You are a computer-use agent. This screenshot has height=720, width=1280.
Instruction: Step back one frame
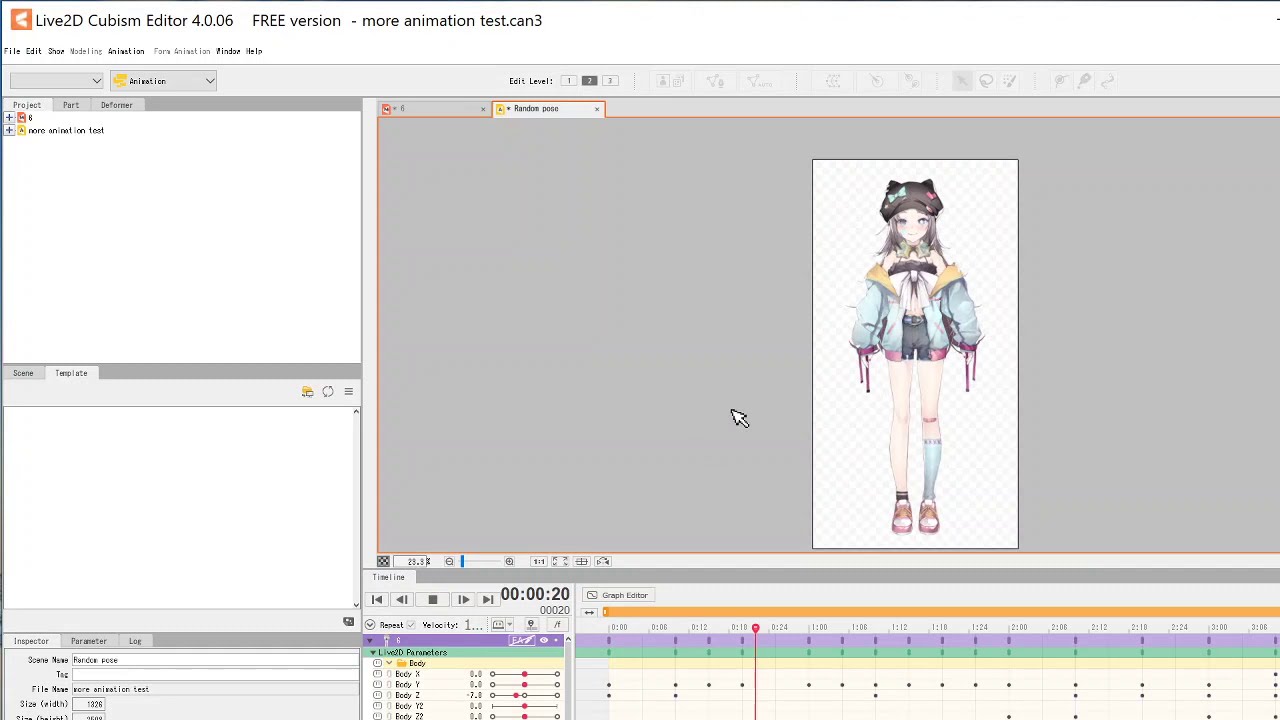(x=401, y=599)
